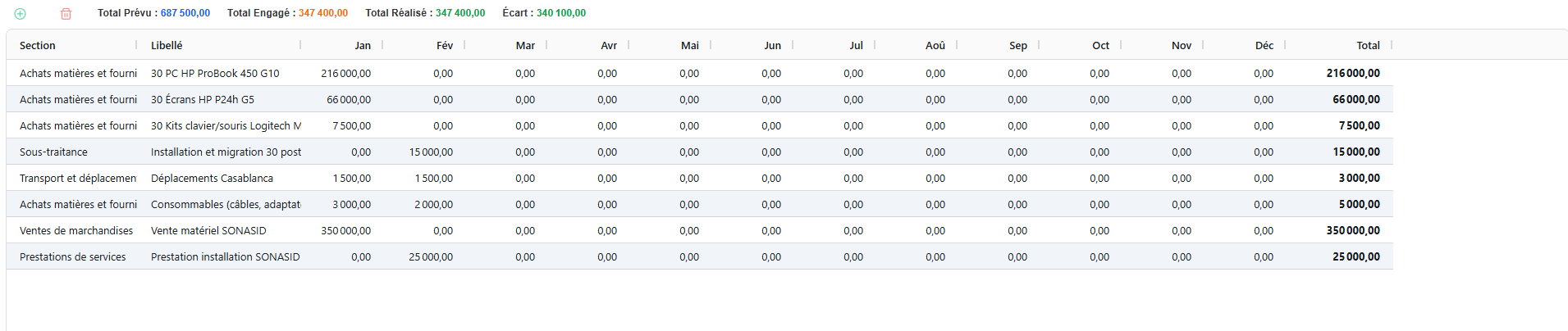The width and height of the screenshot is (1568, 331).
Task: Click the Déc column header
Action: [1264, 46]
